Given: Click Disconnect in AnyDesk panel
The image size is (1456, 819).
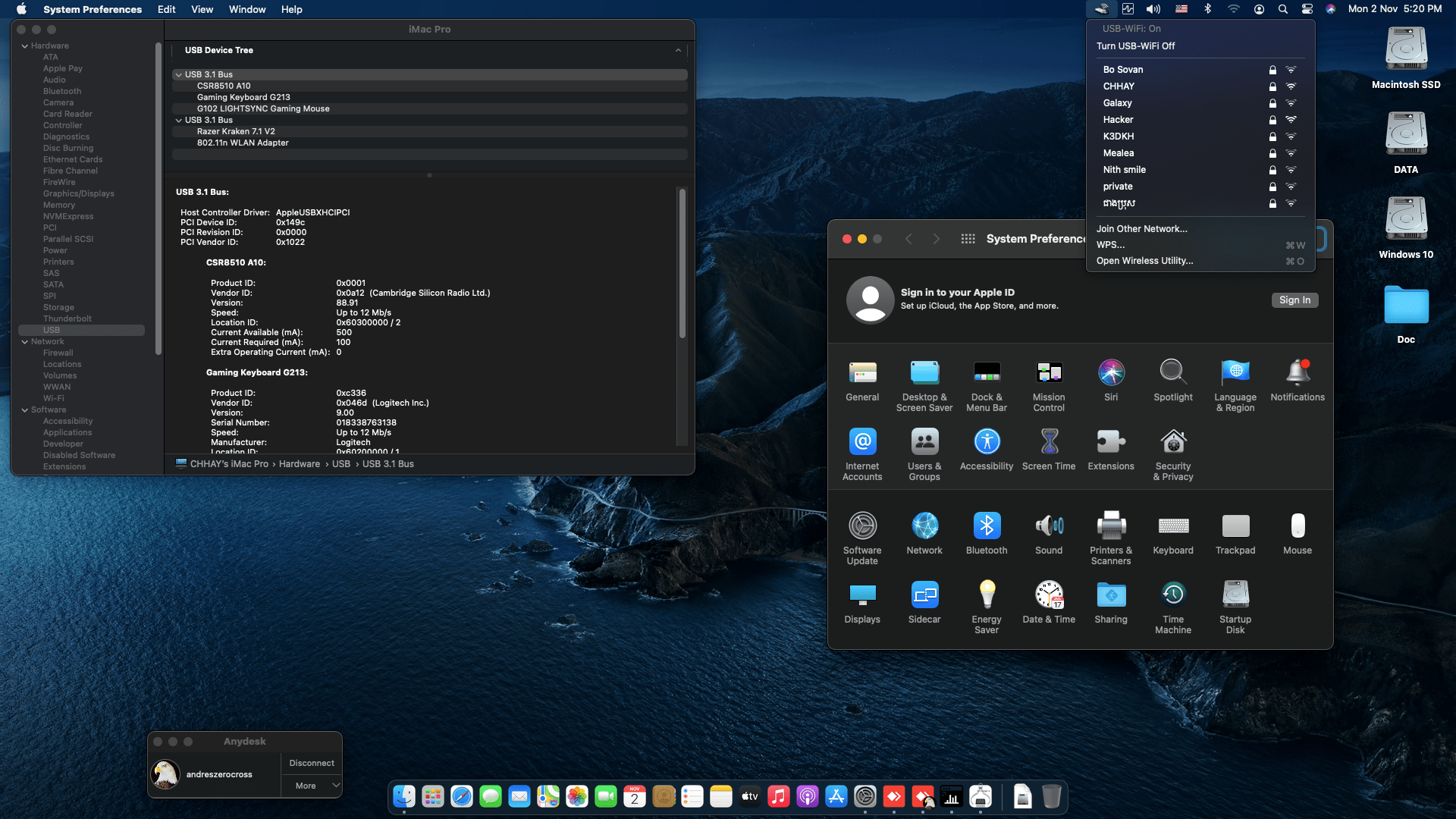Looking at the screenshot, I should coord(312,763).
